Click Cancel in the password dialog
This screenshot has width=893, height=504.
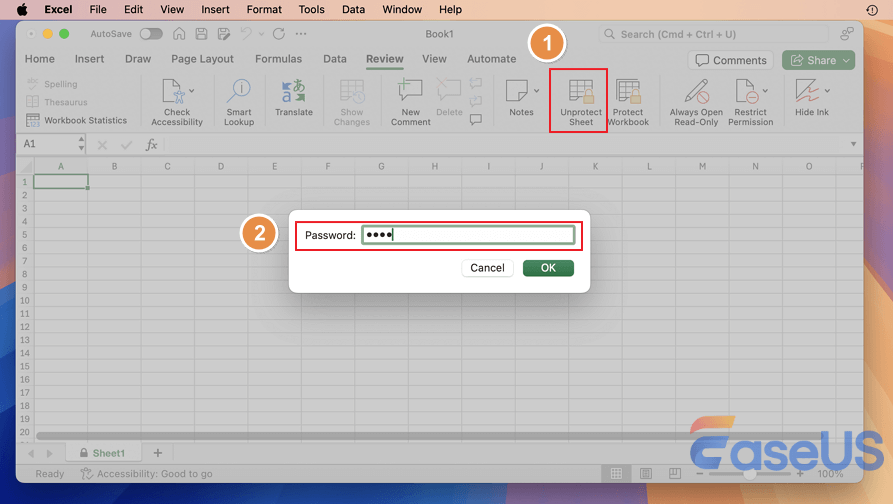(x=487, y=268)
